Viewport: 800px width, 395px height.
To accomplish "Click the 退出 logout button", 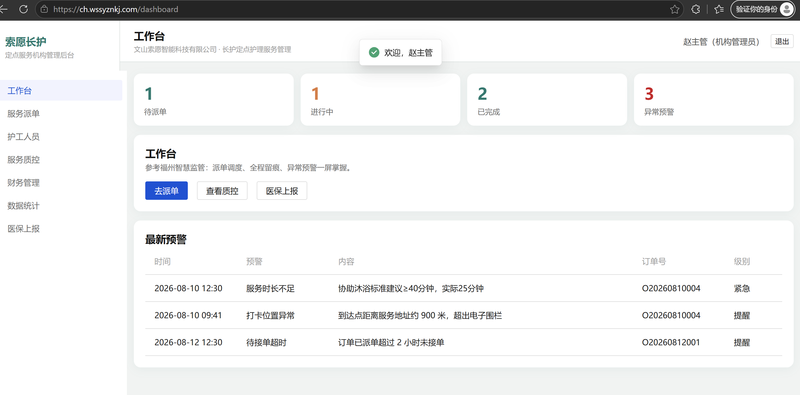I will click(x=782, y=41).
